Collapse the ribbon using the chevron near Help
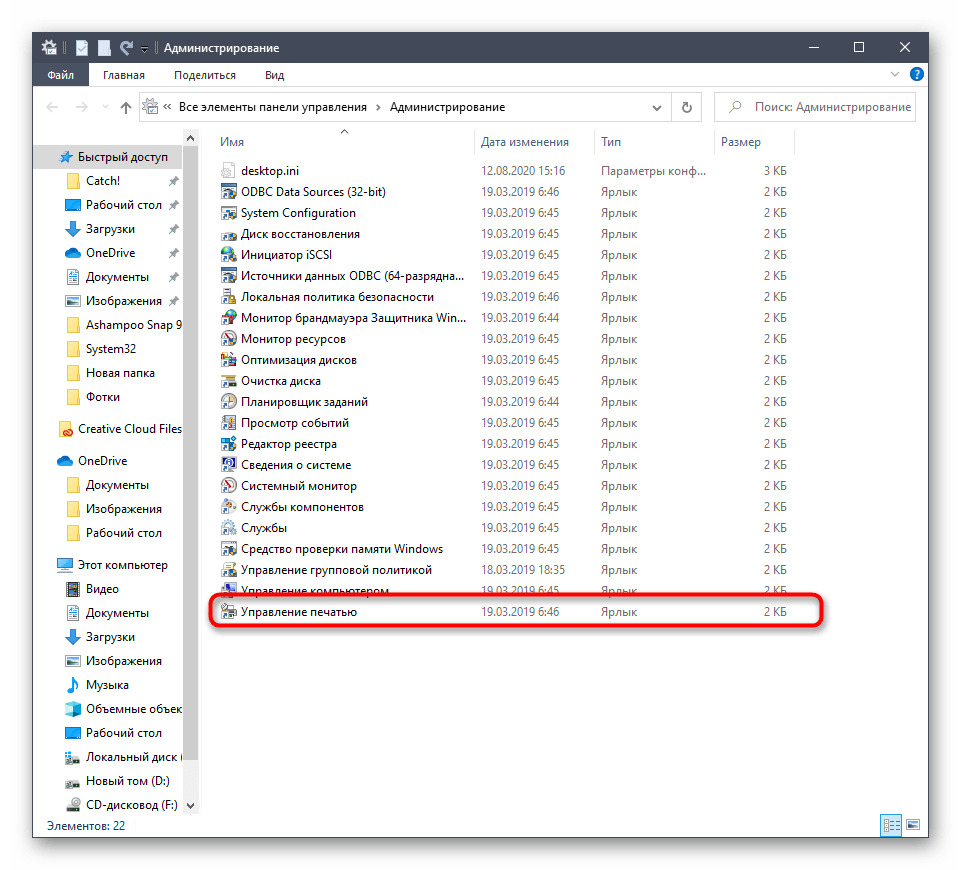961x870 pixels. pyautogui.click(x=894, y=74)
